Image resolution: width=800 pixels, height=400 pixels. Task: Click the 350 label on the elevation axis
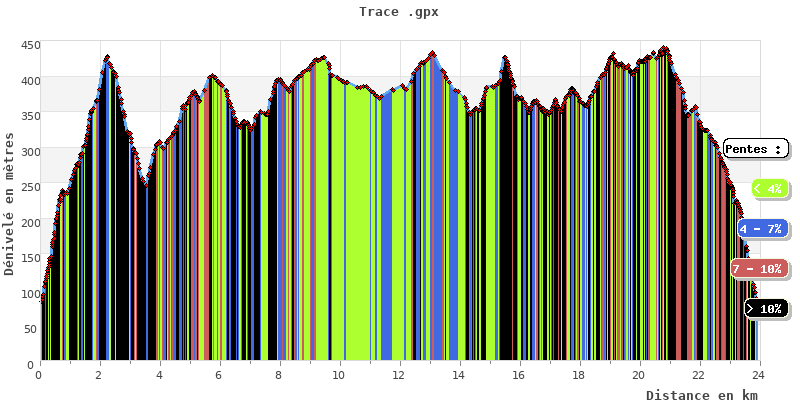[x=23, y=116]
